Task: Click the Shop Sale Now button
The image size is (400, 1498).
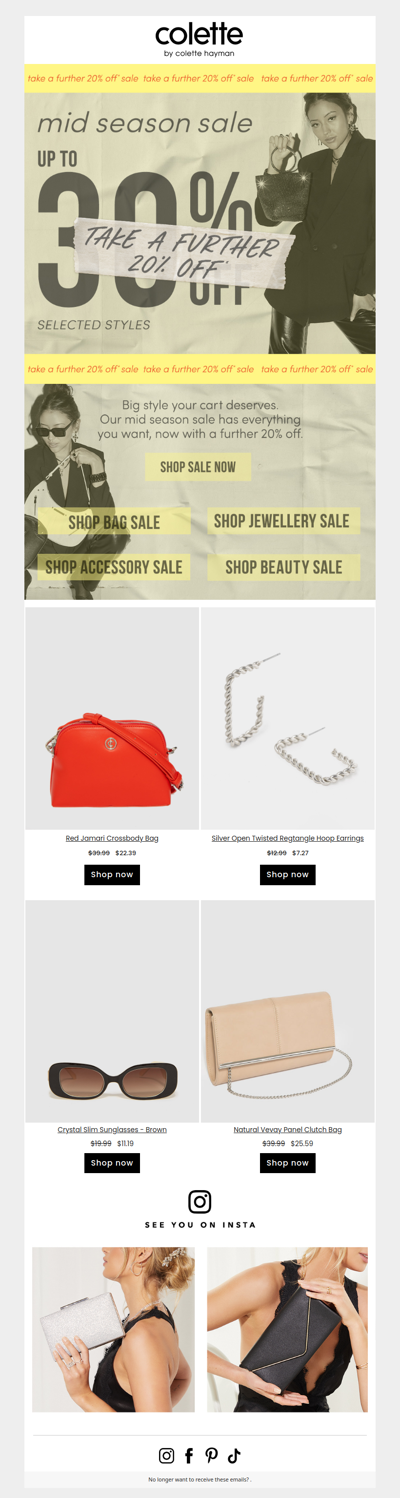Action: pyautogui.click(x=198, y=467)
